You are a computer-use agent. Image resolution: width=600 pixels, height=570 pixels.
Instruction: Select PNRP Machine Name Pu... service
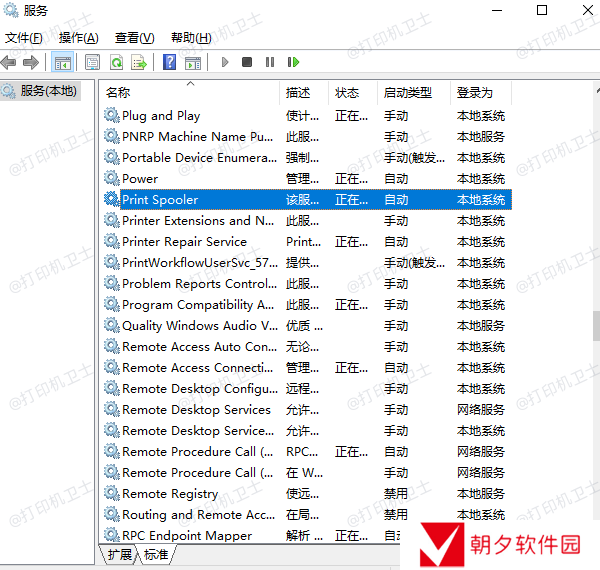[x=197, y=137]
